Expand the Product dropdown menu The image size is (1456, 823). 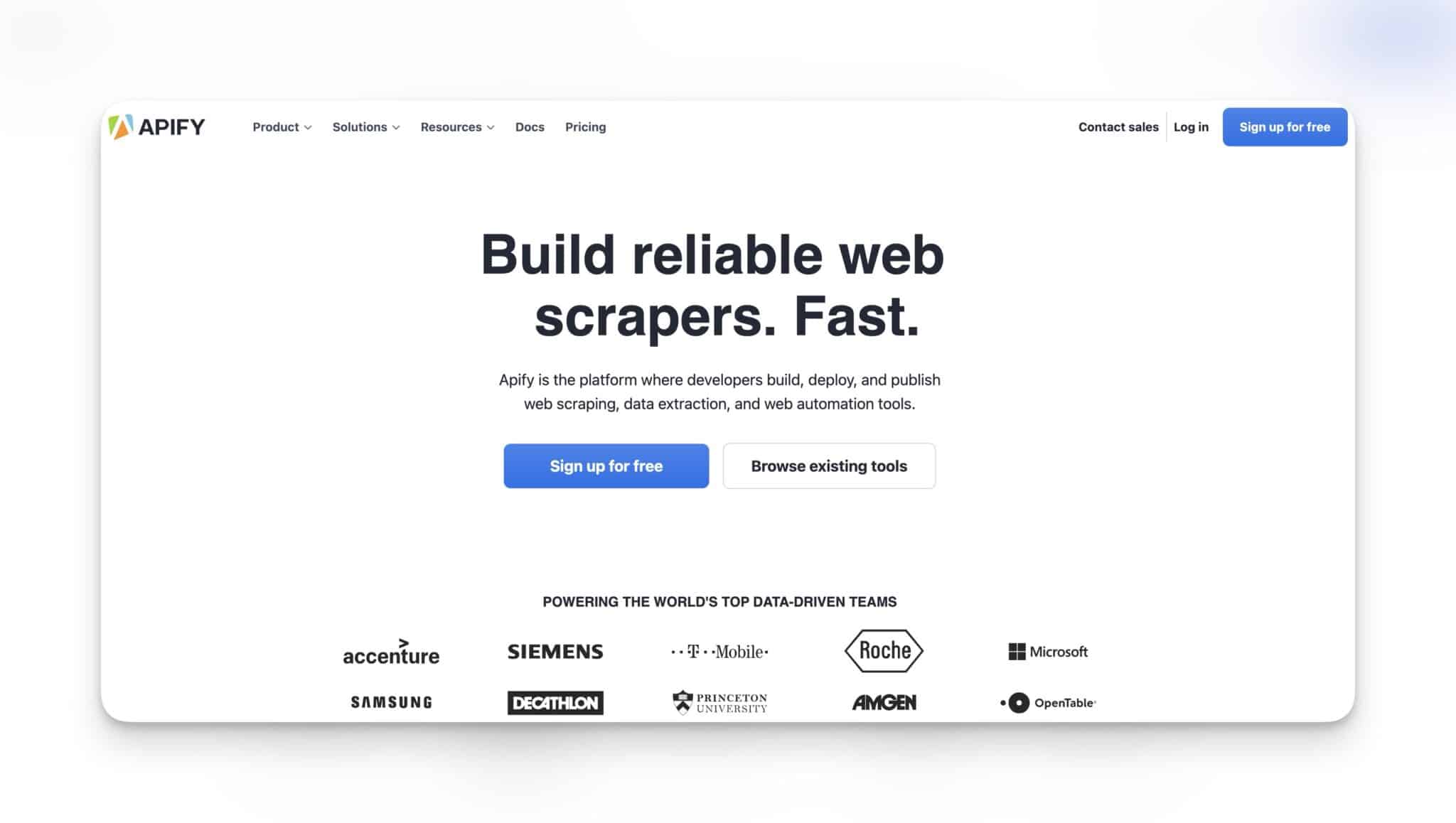[281, 127]
